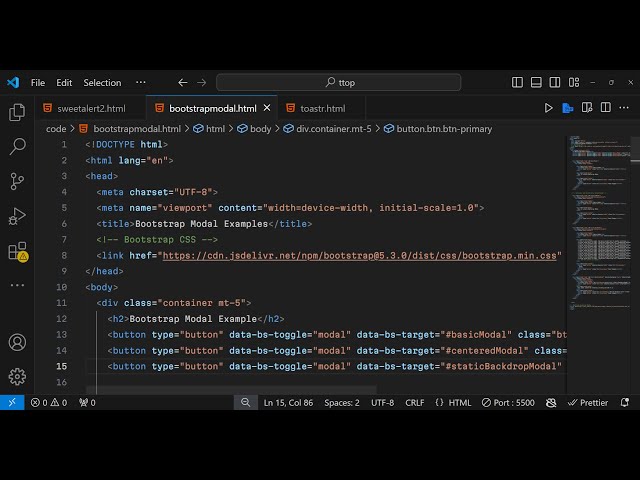Open the Extensions view

(x=17, y=251)
